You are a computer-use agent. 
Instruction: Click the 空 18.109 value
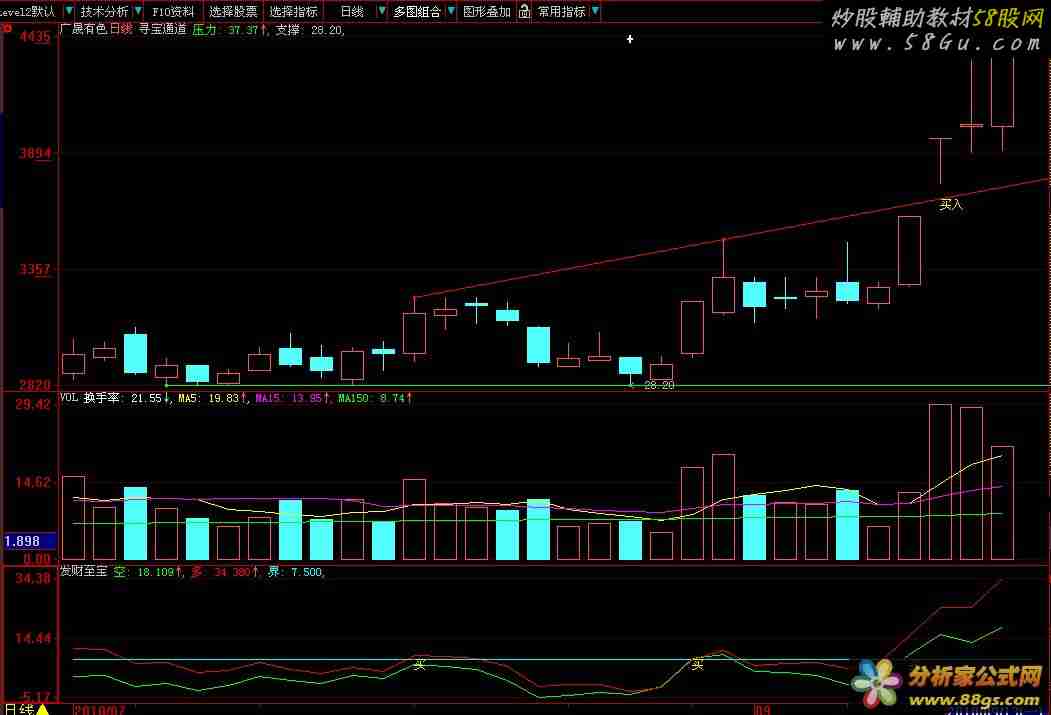(147, 572)
